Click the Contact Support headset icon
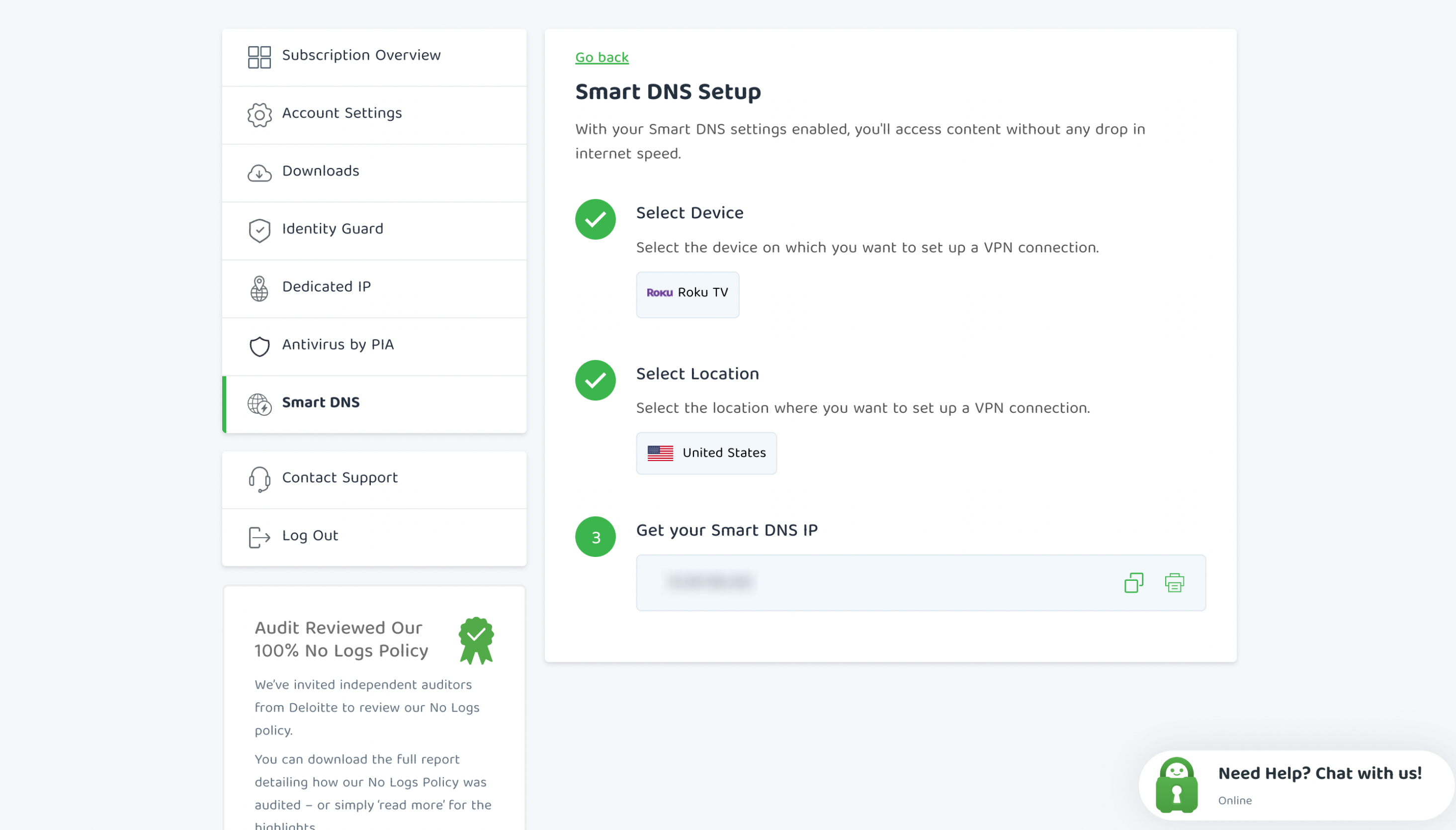This screenshot has width=1456, height=830. tap(259, 479)
